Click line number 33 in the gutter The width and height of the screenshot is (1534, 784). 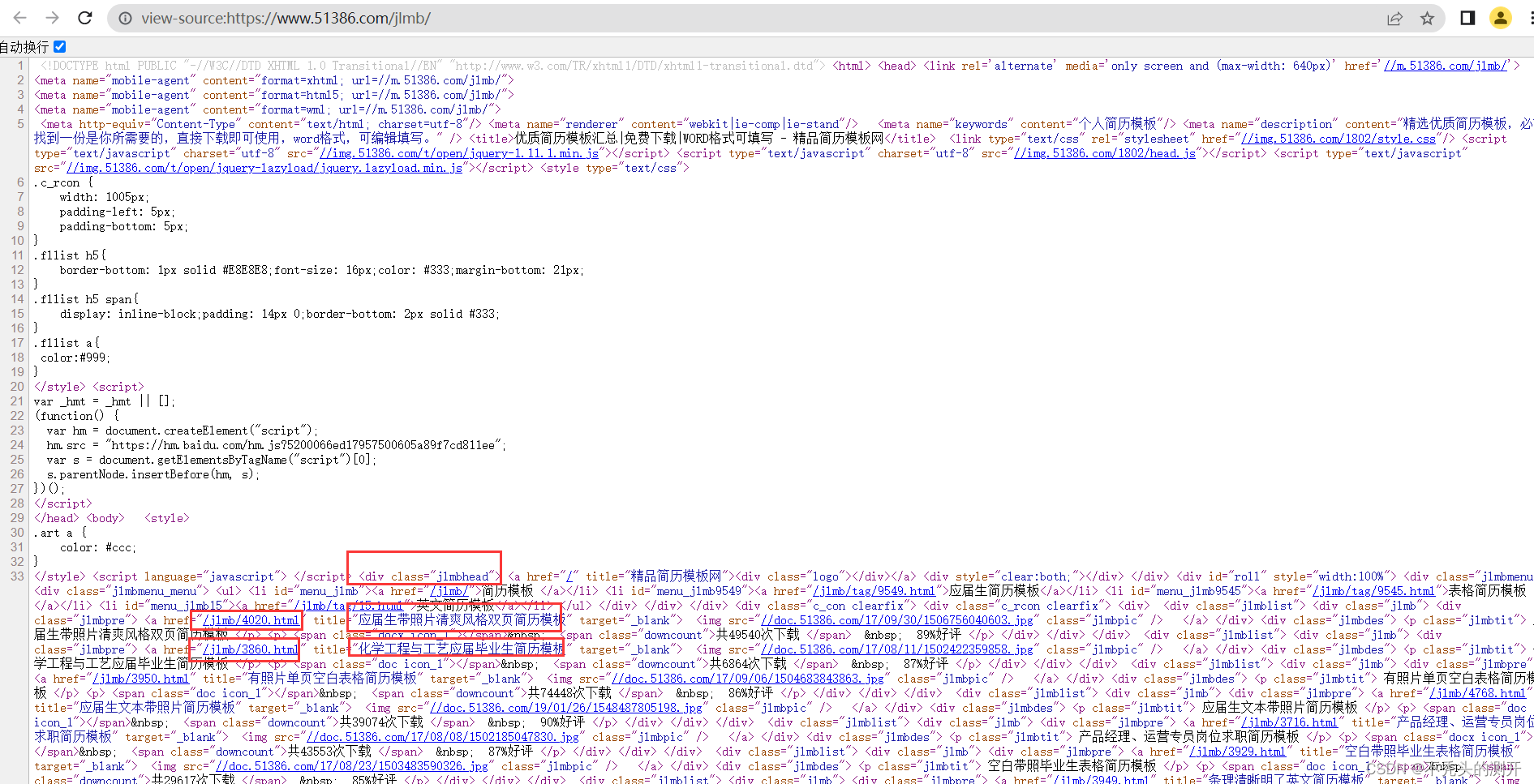pos(17,576)
